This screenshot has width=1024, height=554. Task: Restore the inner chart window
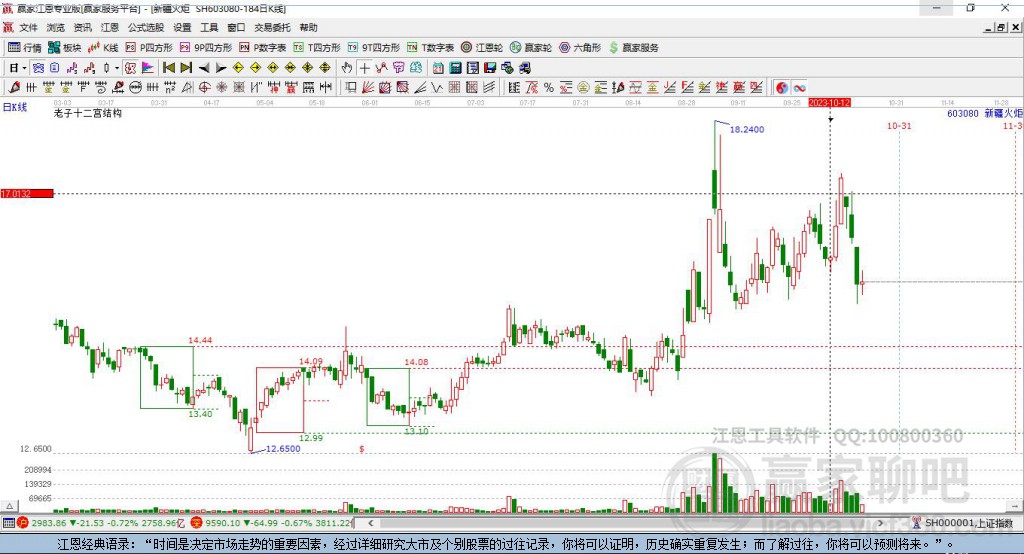[1001, 27]
